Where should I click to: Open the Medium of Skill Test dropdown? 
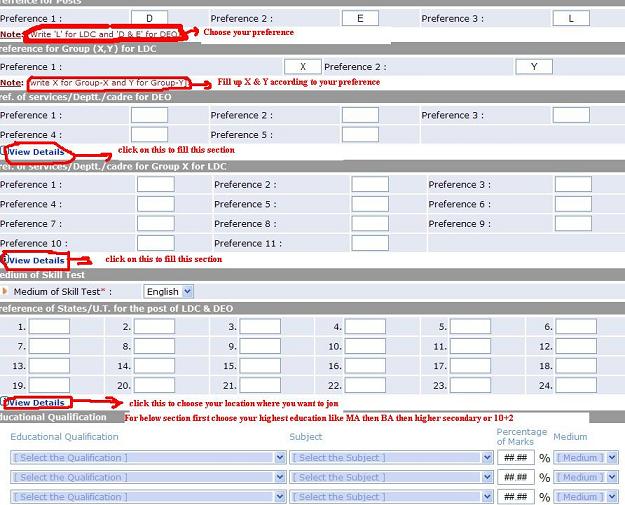click(168, 292)
